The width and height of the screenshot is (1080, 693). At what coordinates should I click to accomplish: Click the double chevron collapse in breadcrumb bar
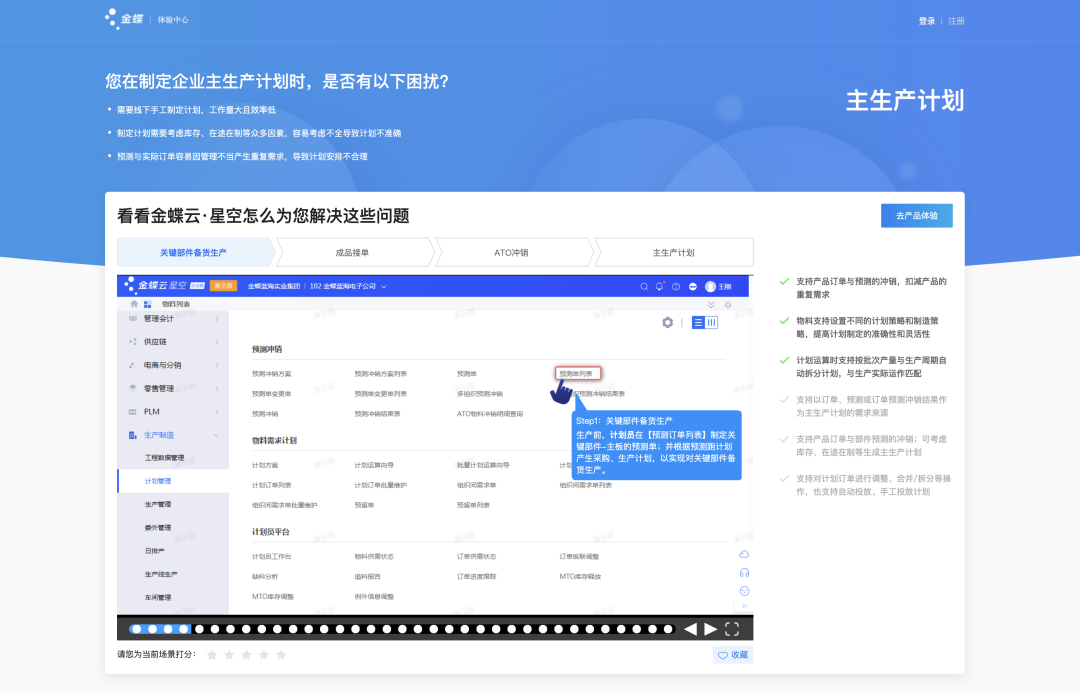711,304
